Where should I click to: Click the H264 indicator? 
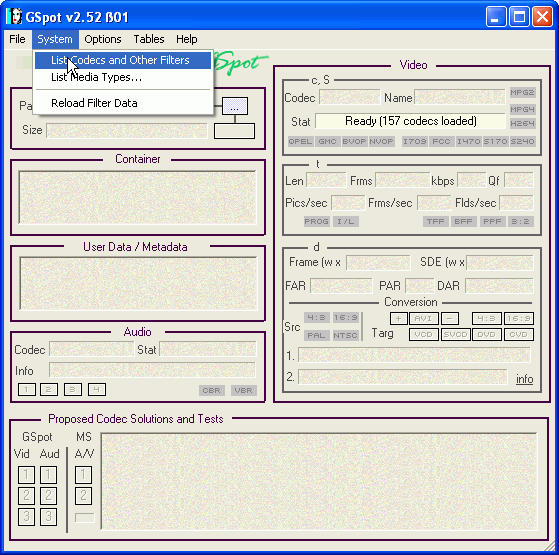coord(522,123)
